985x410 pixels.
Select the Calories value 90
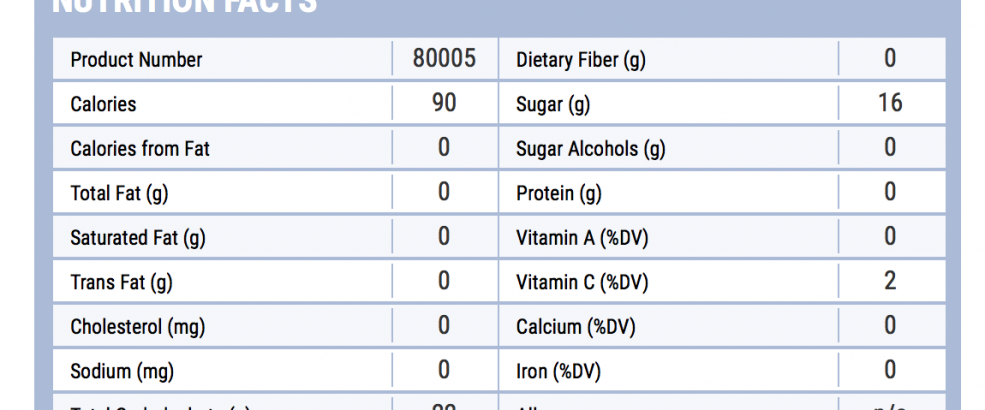pos(444,103)
